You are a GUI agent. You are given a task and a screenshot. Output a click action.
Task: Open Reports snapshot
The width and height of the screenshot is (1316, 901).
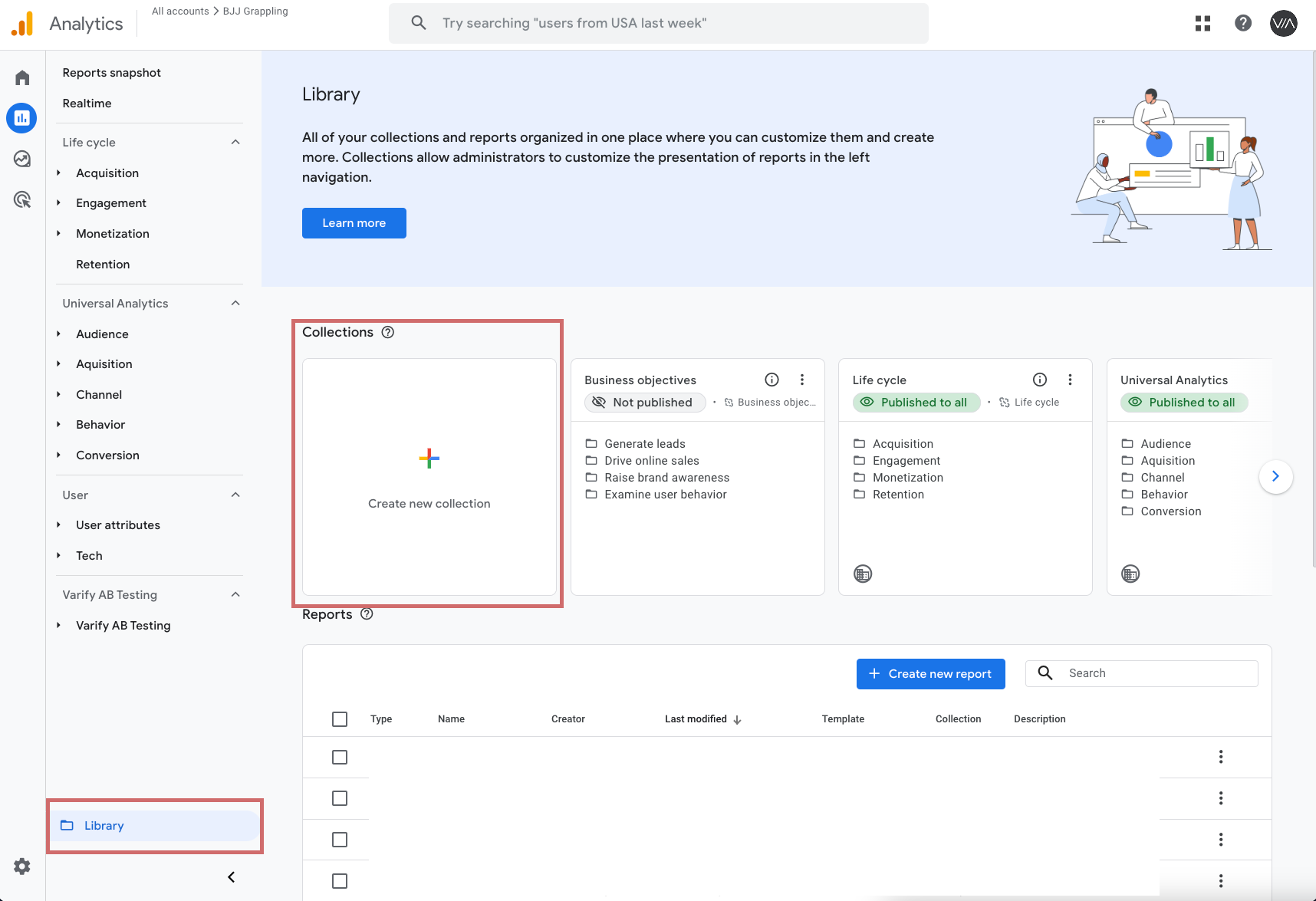(112, 73)
